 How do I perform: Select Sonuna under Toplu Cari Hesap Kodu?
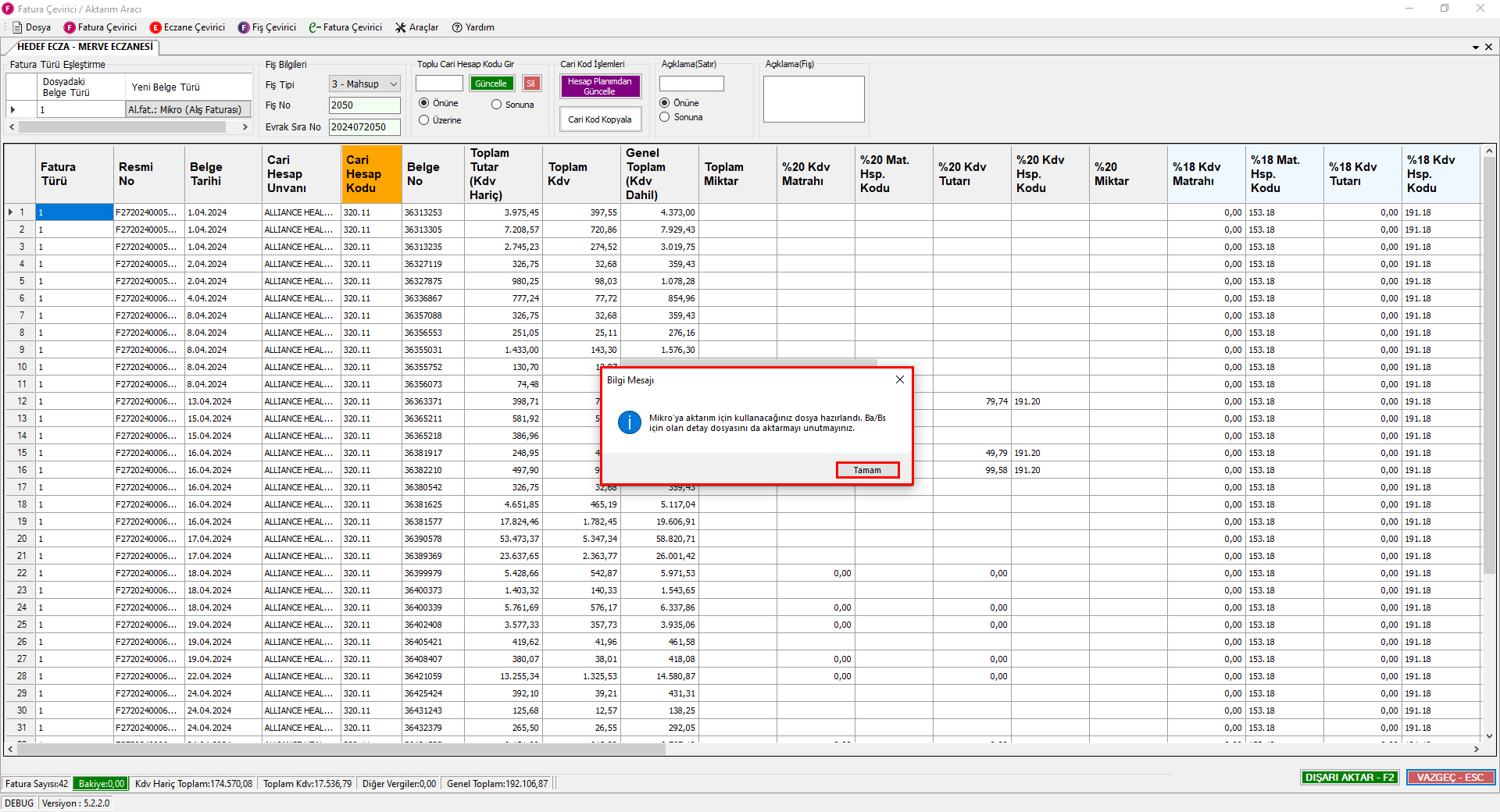tap(497, 105)
